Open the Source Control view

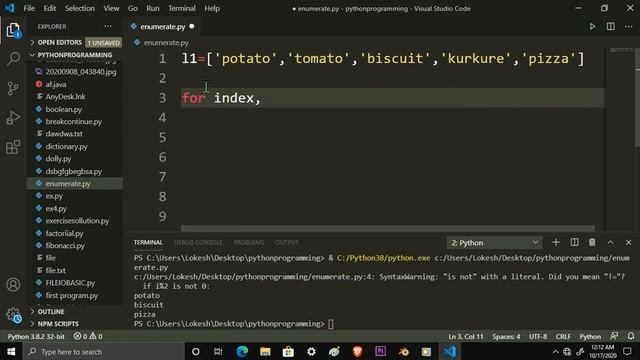coord(13,88)
